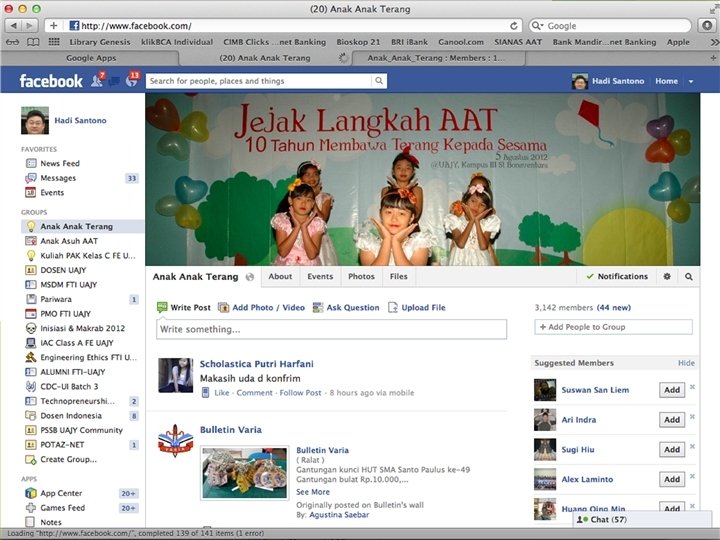
Task: Open the About group tab
Action: coord(280,276)
